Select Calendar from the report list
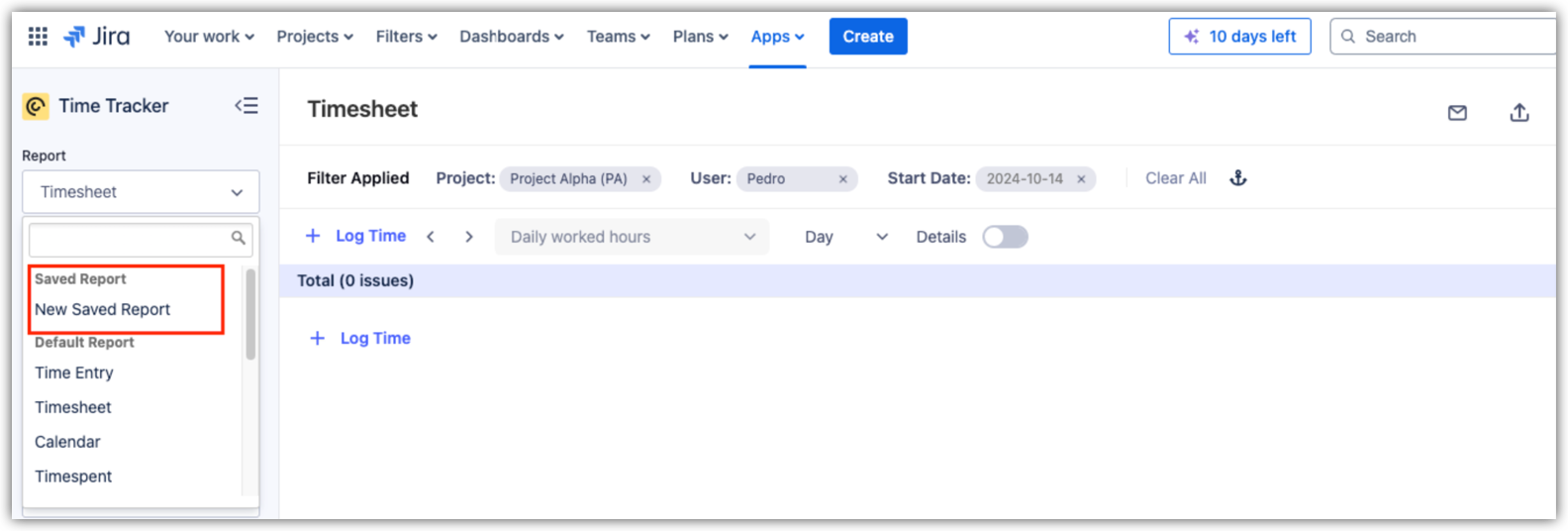 [67, 442]
